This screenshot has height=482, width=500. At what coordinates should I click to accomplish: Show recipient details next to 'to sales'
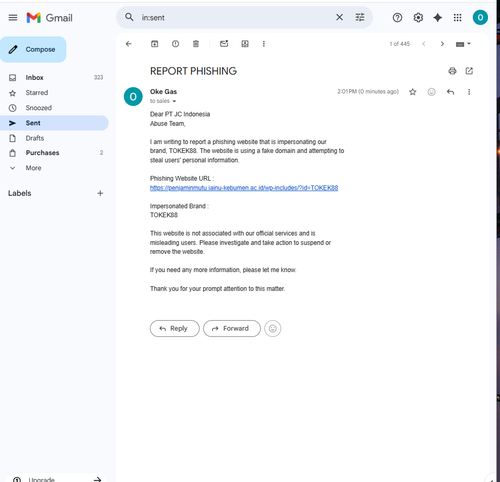click(174, 101)
